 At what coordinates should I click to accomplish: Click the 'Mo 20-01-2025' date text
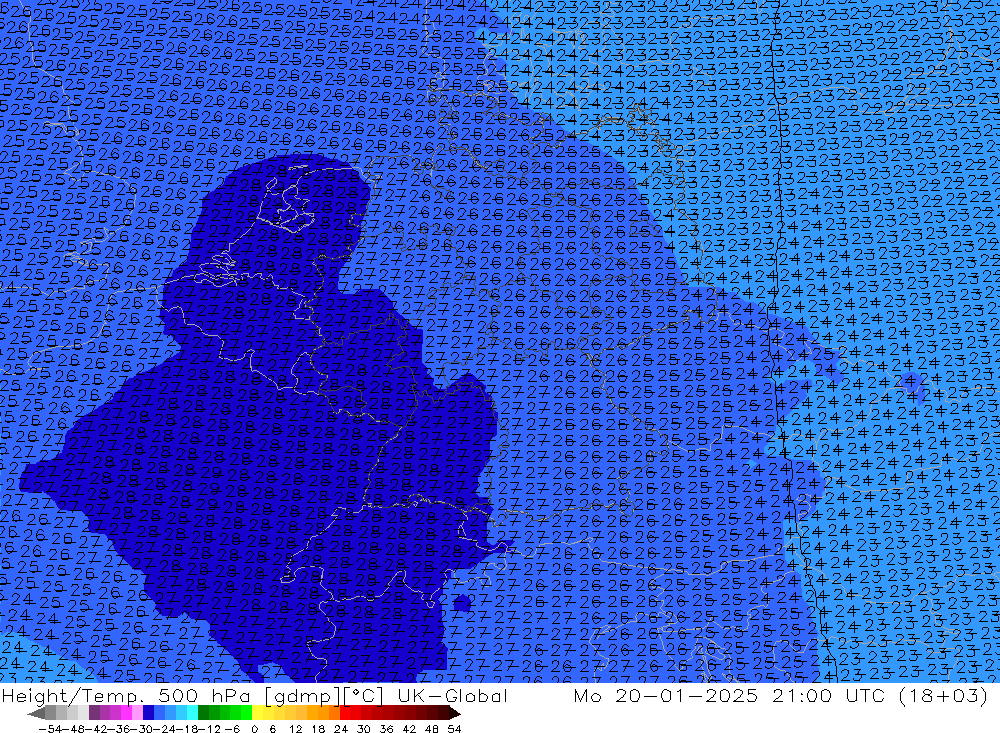(x=666, y=695)
